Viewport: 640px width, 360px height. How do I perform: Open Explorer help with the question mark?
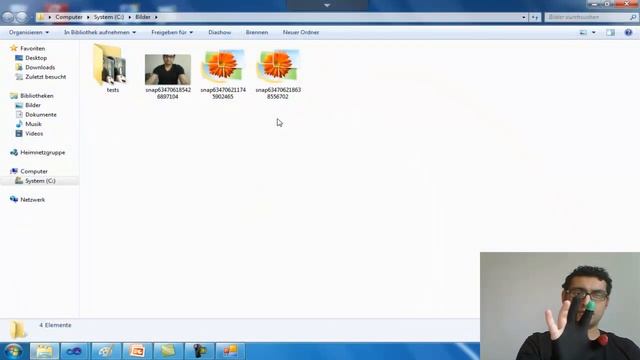tap(628, 32)
